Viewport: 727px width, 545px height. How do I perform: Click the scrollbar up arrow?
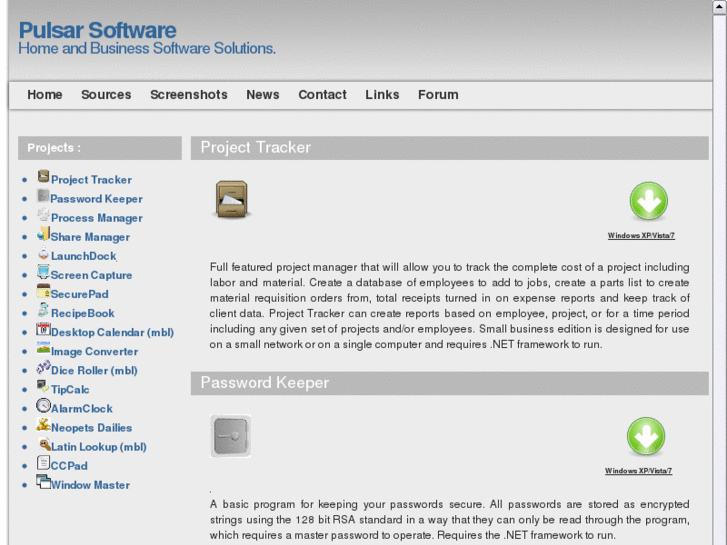720,7
